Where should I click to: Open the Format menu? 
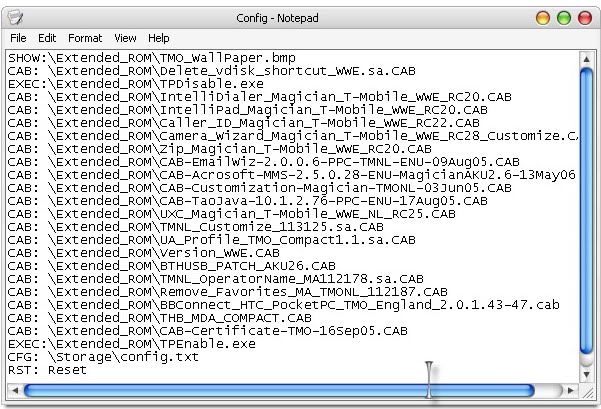(85, 38)
